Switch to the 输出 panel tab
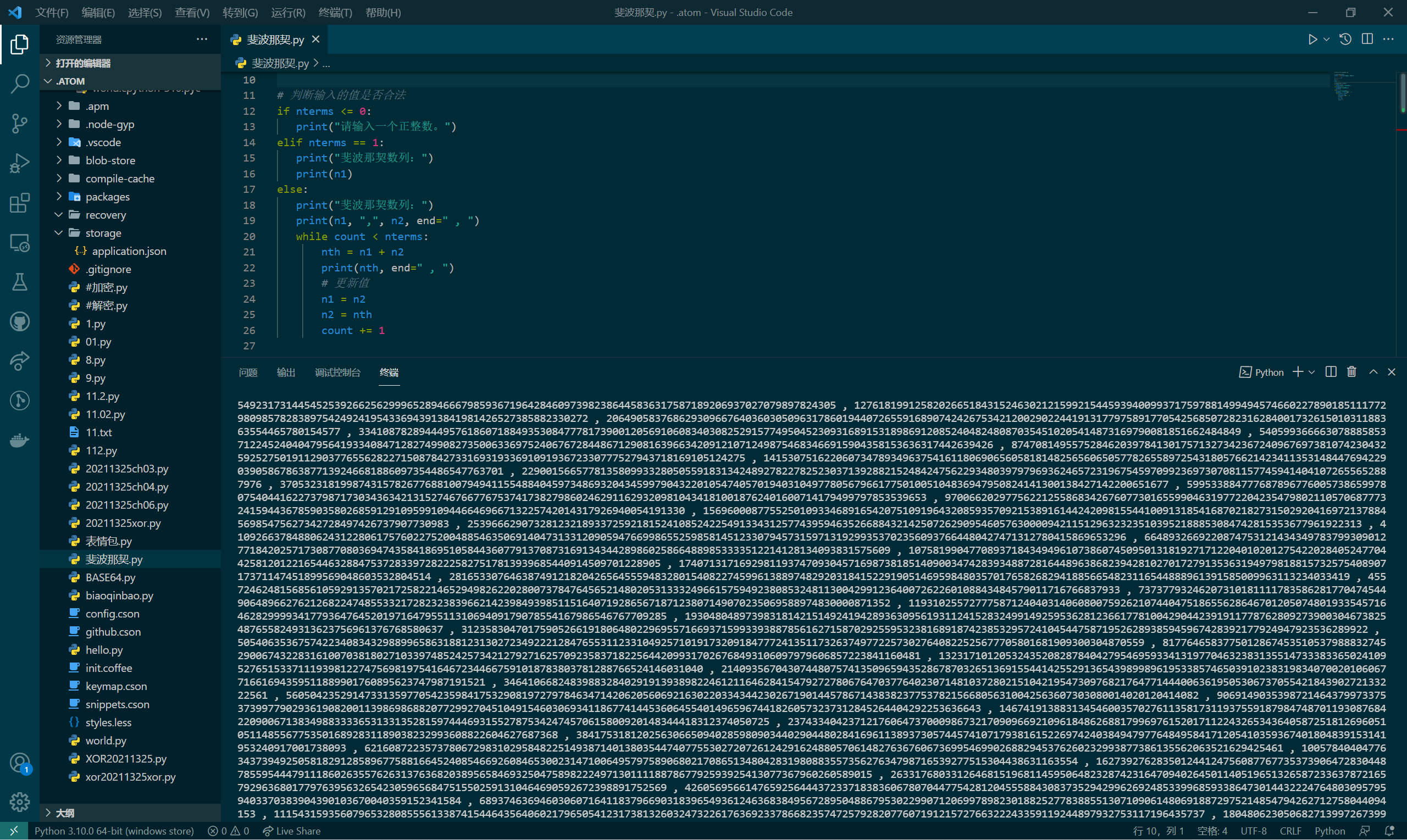The width and height of the screenshot is (1407, 840). [x=285, y=372]
